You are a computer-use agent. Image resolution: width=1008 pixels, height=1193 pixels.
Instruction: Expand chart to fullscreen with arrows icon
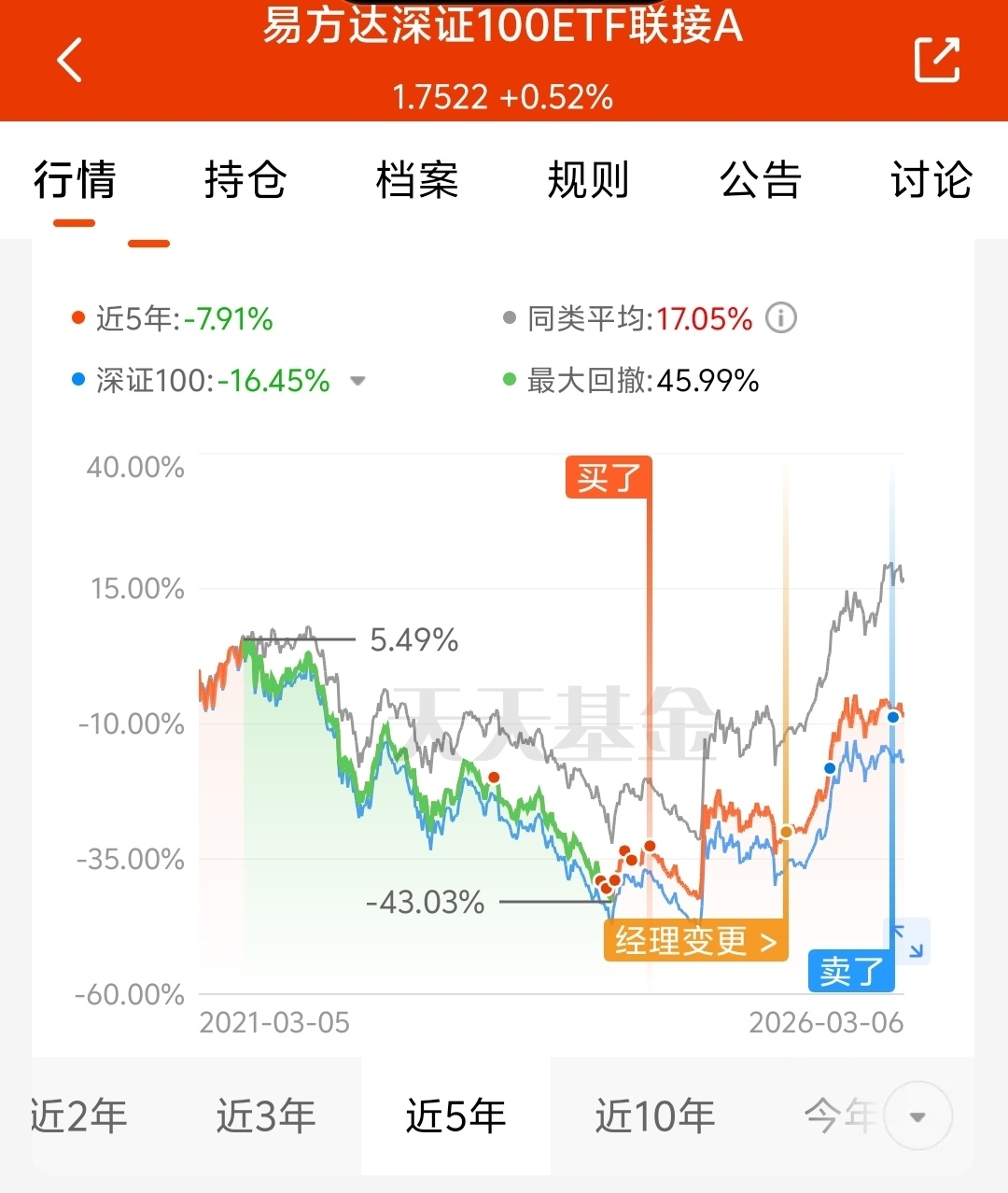point(906,940)
